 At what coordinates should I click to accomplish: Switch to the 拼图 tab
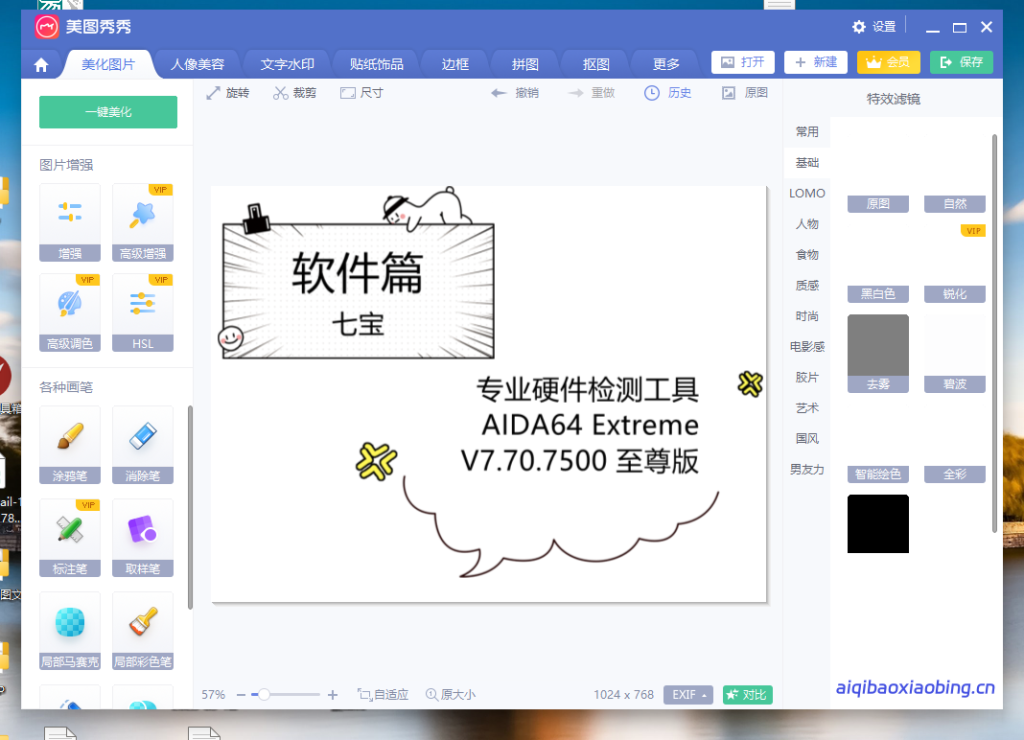[525, 65]
